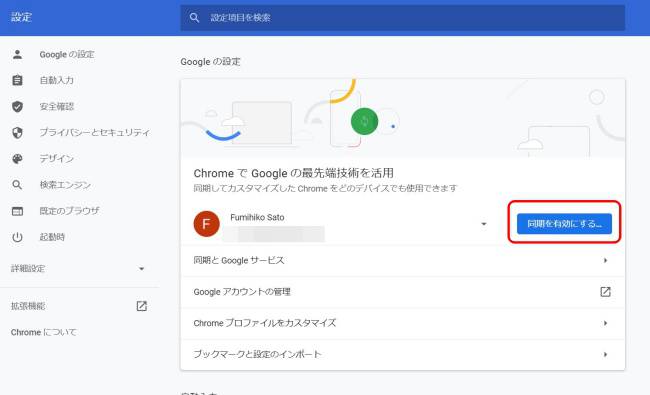Select プライバシーとセキュリティ in sidebar

[x=95, y=133]
